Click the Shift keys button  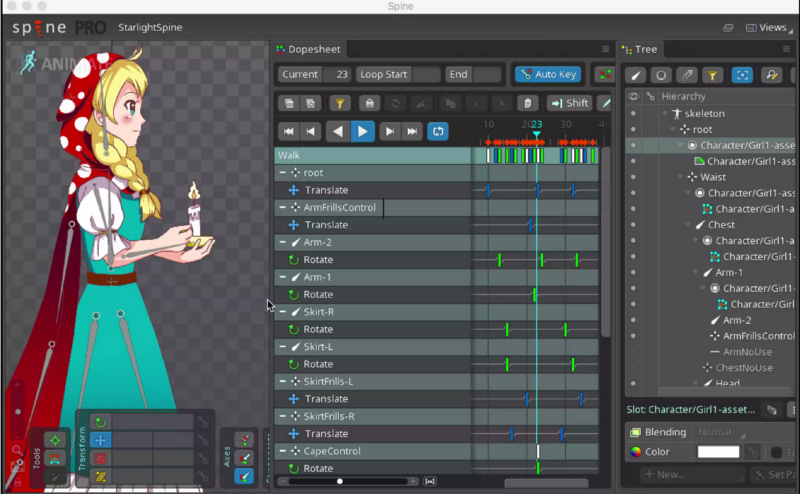pyautogui.click(x=569, y=103)
